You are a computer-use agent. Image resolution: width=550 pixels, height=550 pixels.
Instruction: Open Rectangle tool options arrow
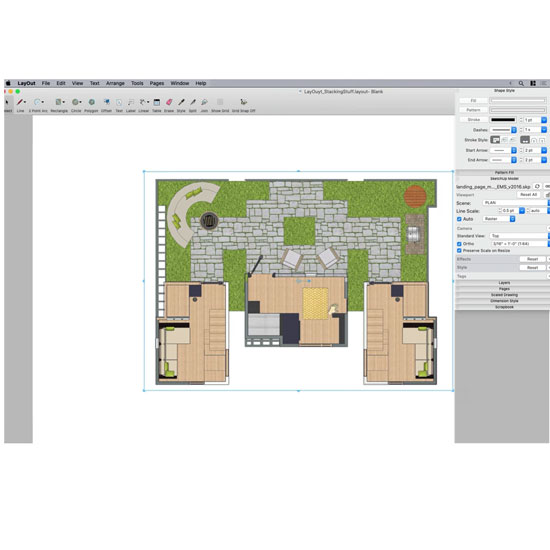63,102
